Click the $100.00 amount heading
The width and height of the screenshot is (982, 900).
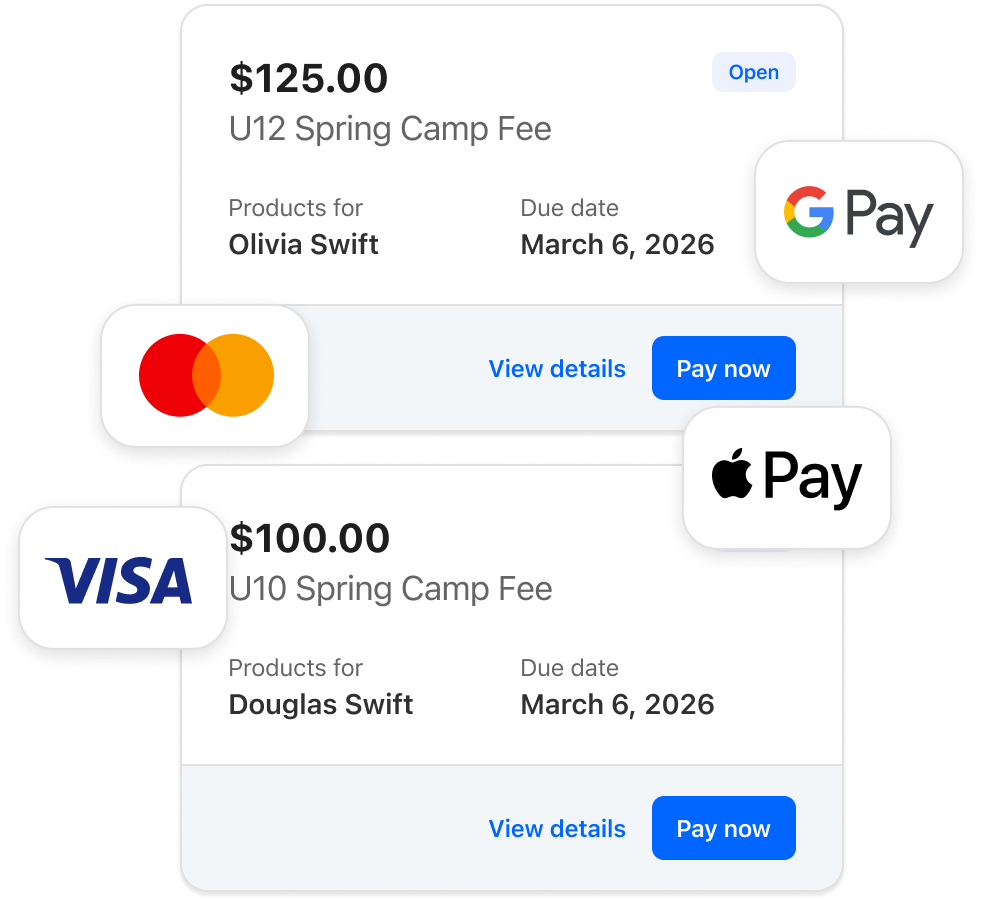309,538
